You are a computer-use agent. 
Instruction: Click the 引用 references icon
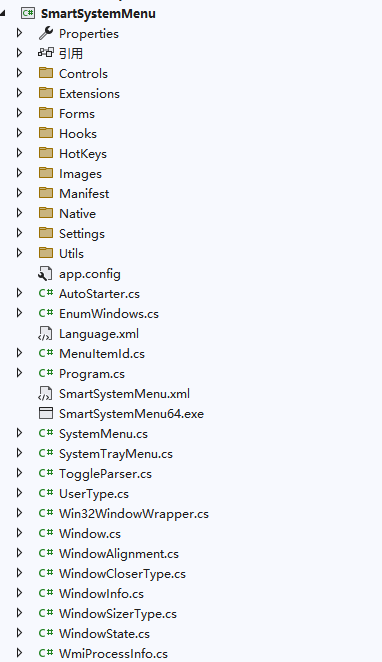coord(46,53)
